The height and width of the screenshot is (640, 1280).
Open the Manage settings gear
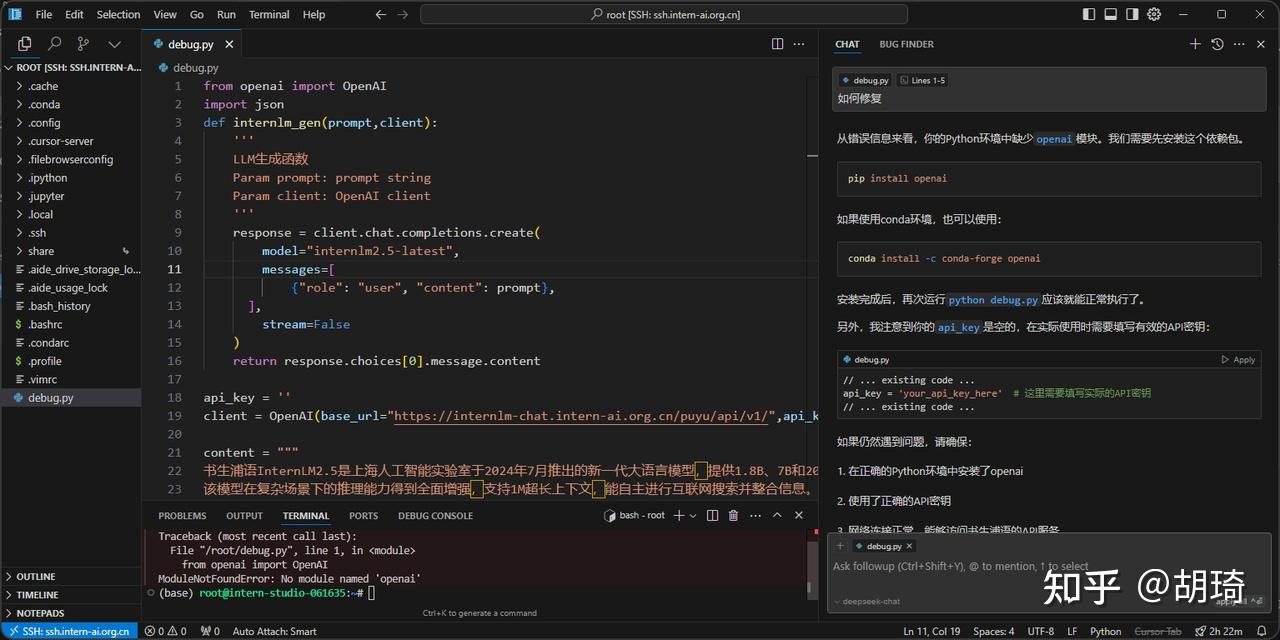coord(1154,14)
